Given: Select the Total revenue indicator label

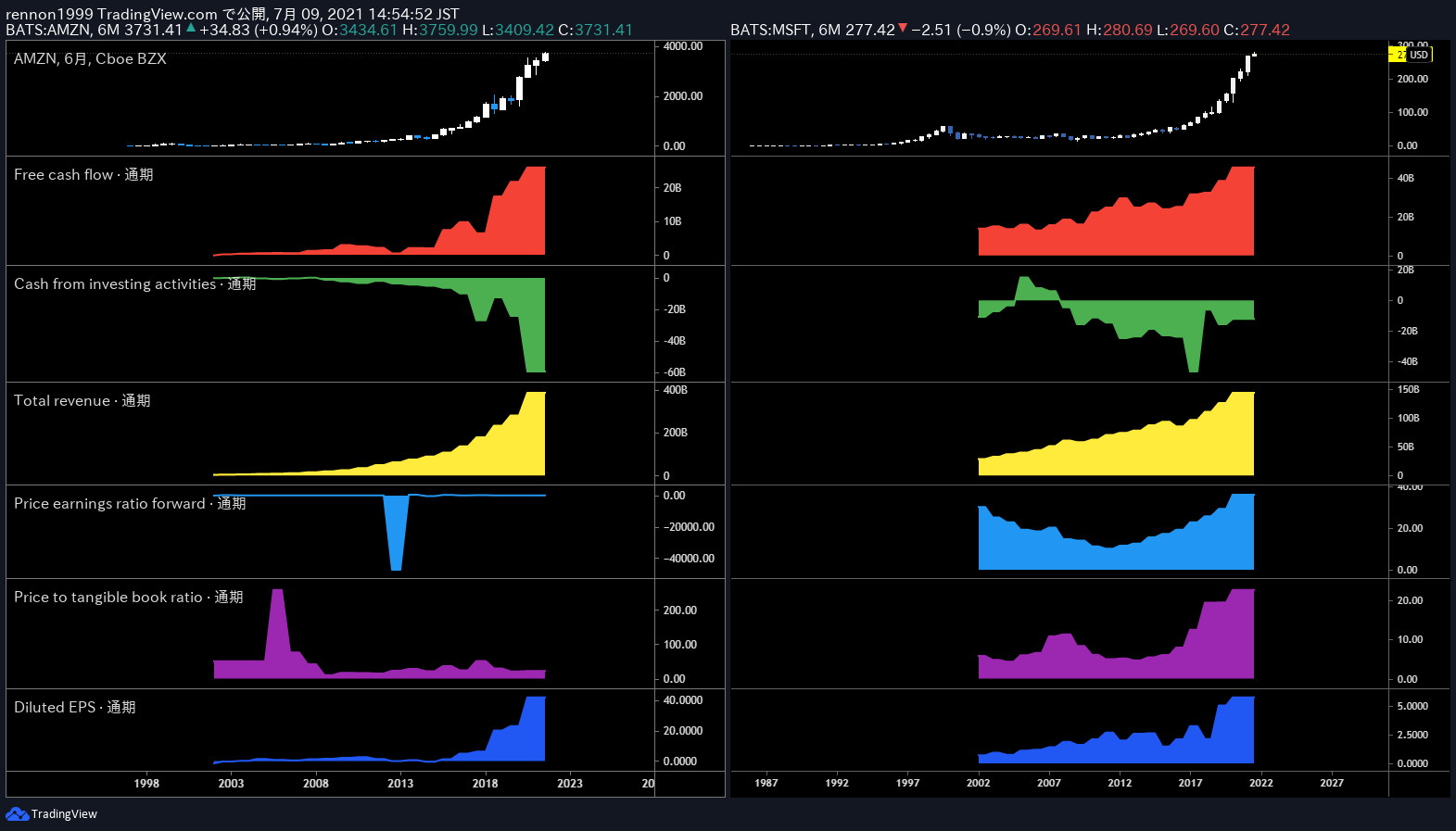Looking at the screenshot, I should tap(82, 400).
